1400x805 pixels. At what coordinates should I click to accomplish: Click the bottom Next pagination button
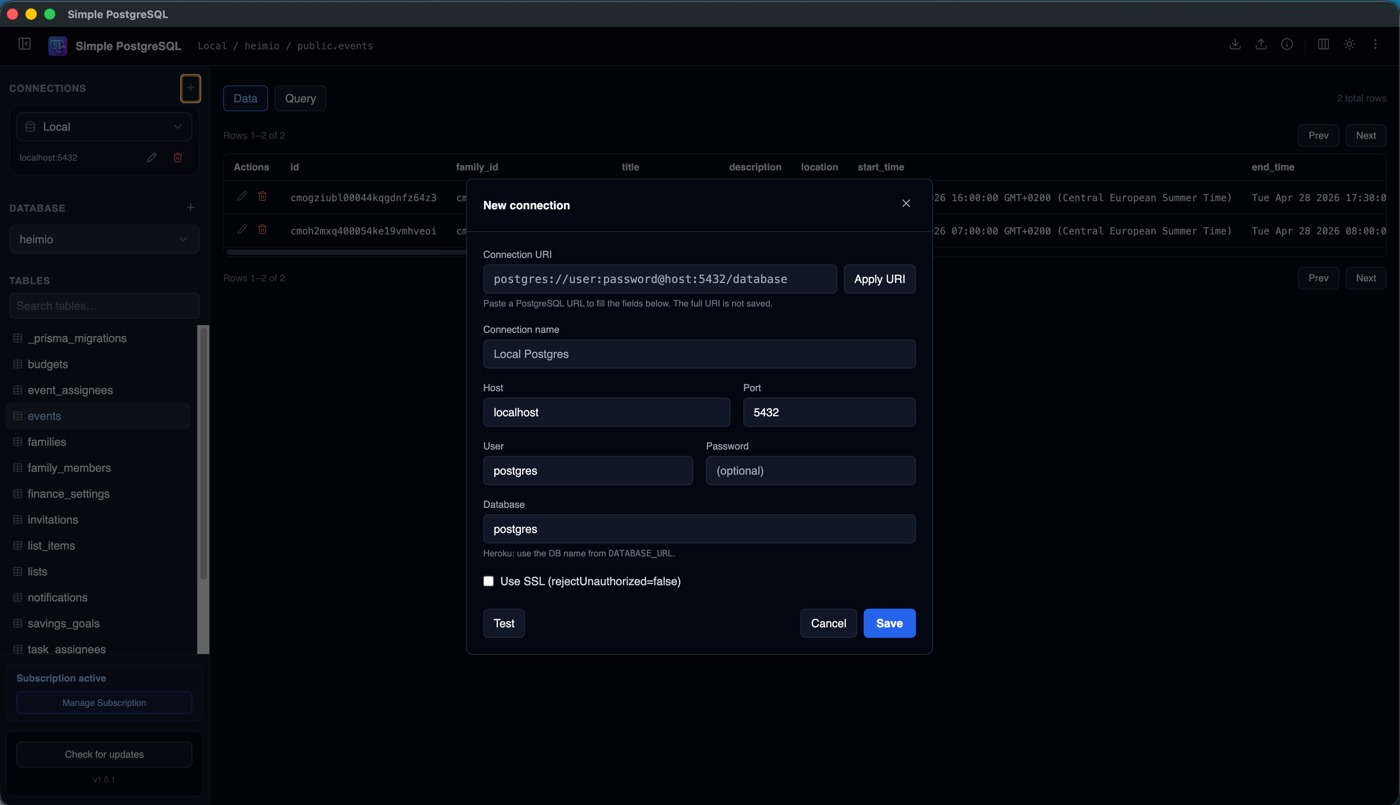click(1366, 278)
